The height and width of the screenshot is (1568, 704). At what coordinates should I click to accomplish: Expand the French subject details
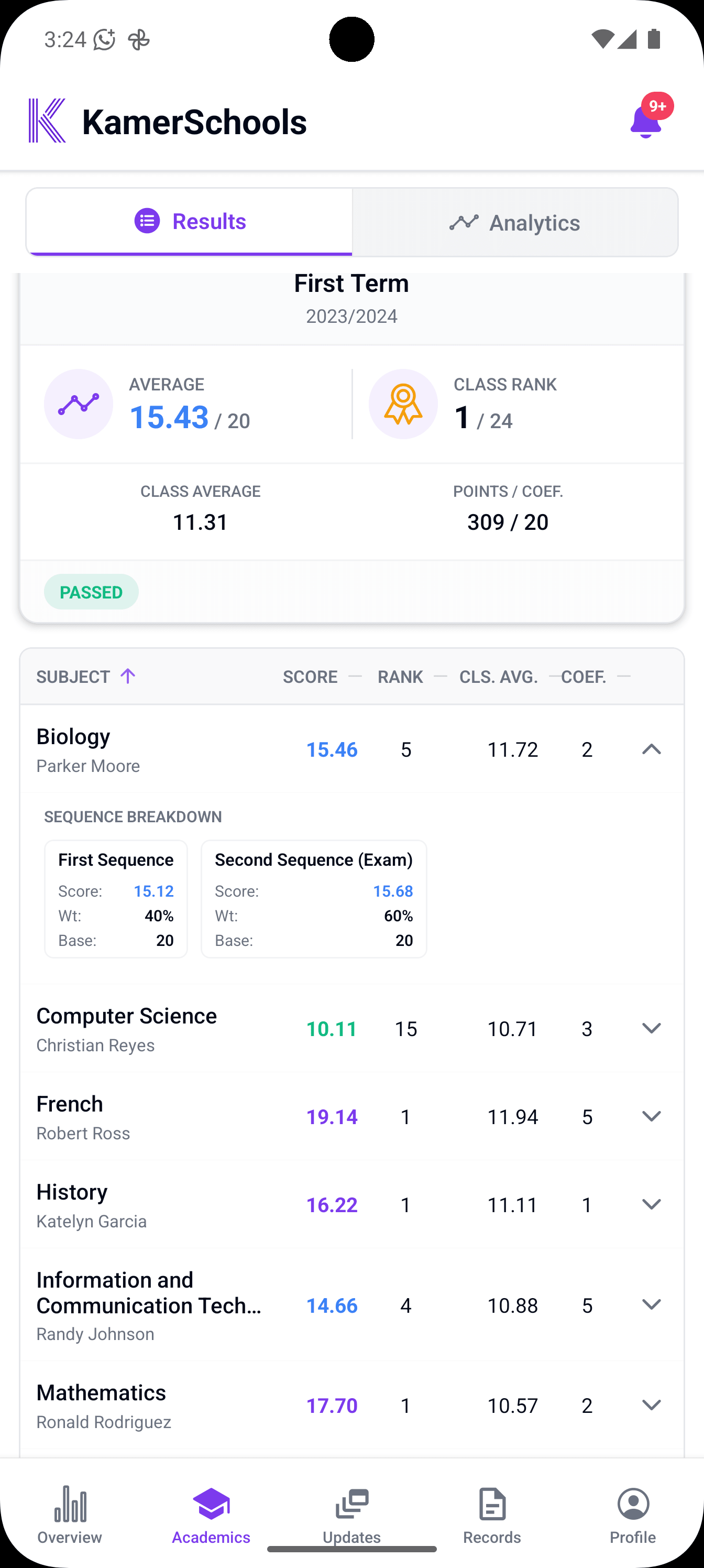[651, 1116]
